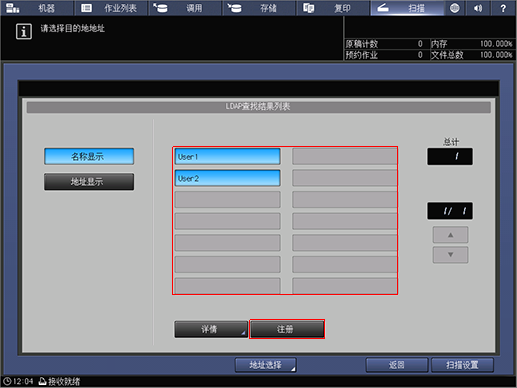Open the 存储 (Store) tab
The width and height of the screenshot is (517, 388).
[259, 8]
